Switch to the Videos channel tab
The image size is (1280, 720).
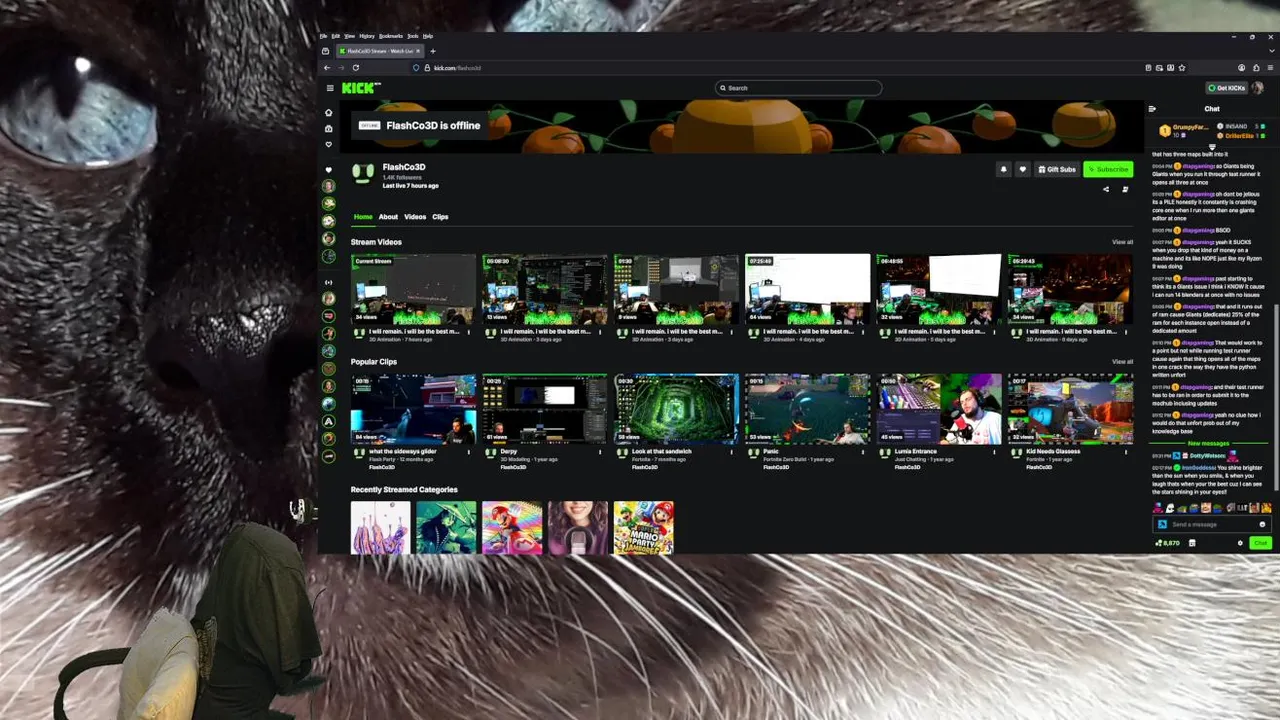415,217
